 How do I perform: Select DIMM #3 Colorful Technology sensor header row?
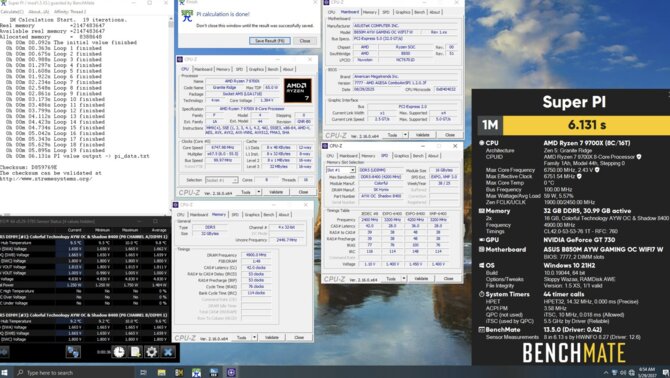(85, 315)
